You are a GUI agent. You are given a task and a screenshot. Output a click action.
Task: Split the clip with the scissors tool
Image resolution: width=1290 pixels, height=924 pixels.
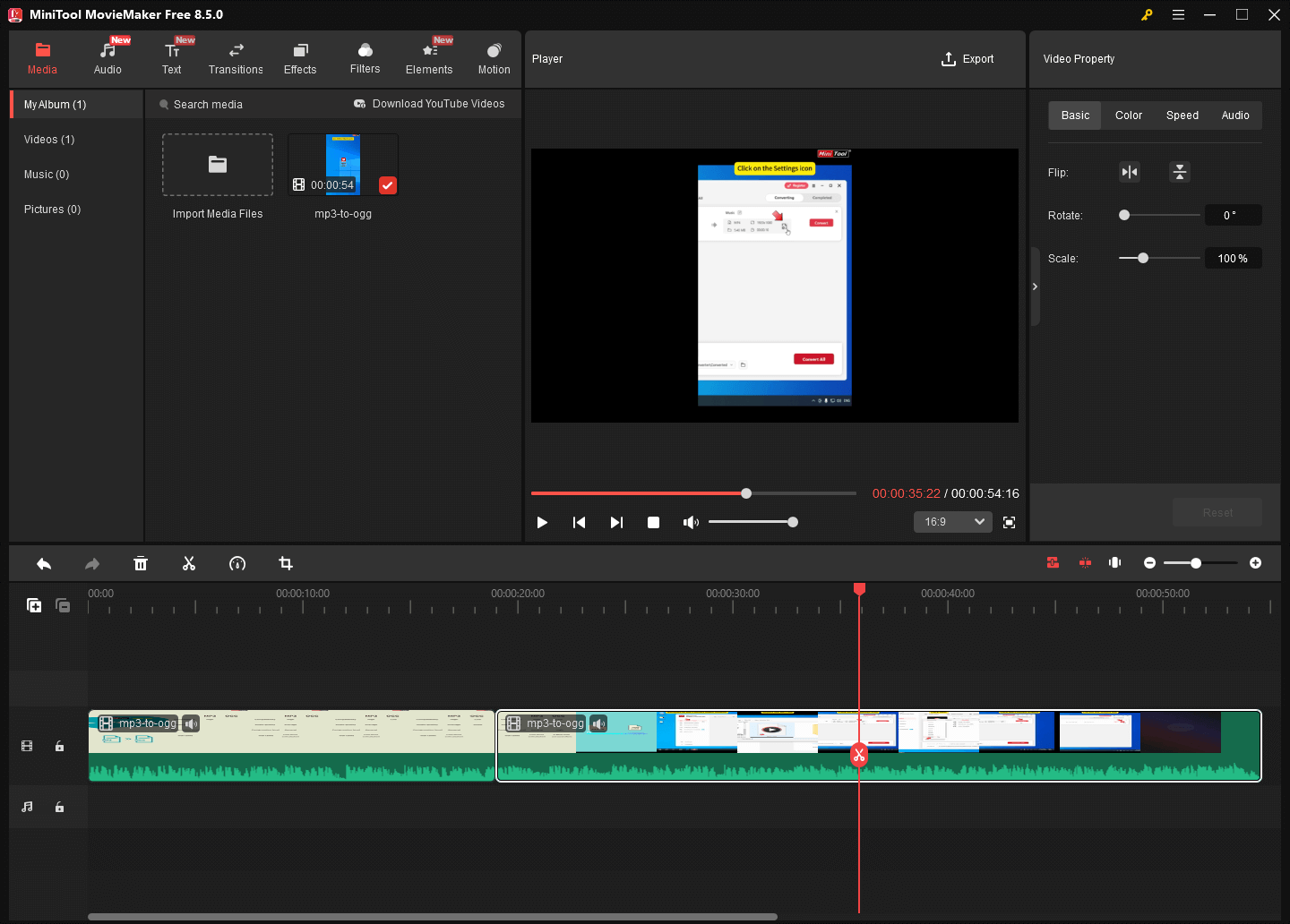pyautogui.click(x=189, y=563)
